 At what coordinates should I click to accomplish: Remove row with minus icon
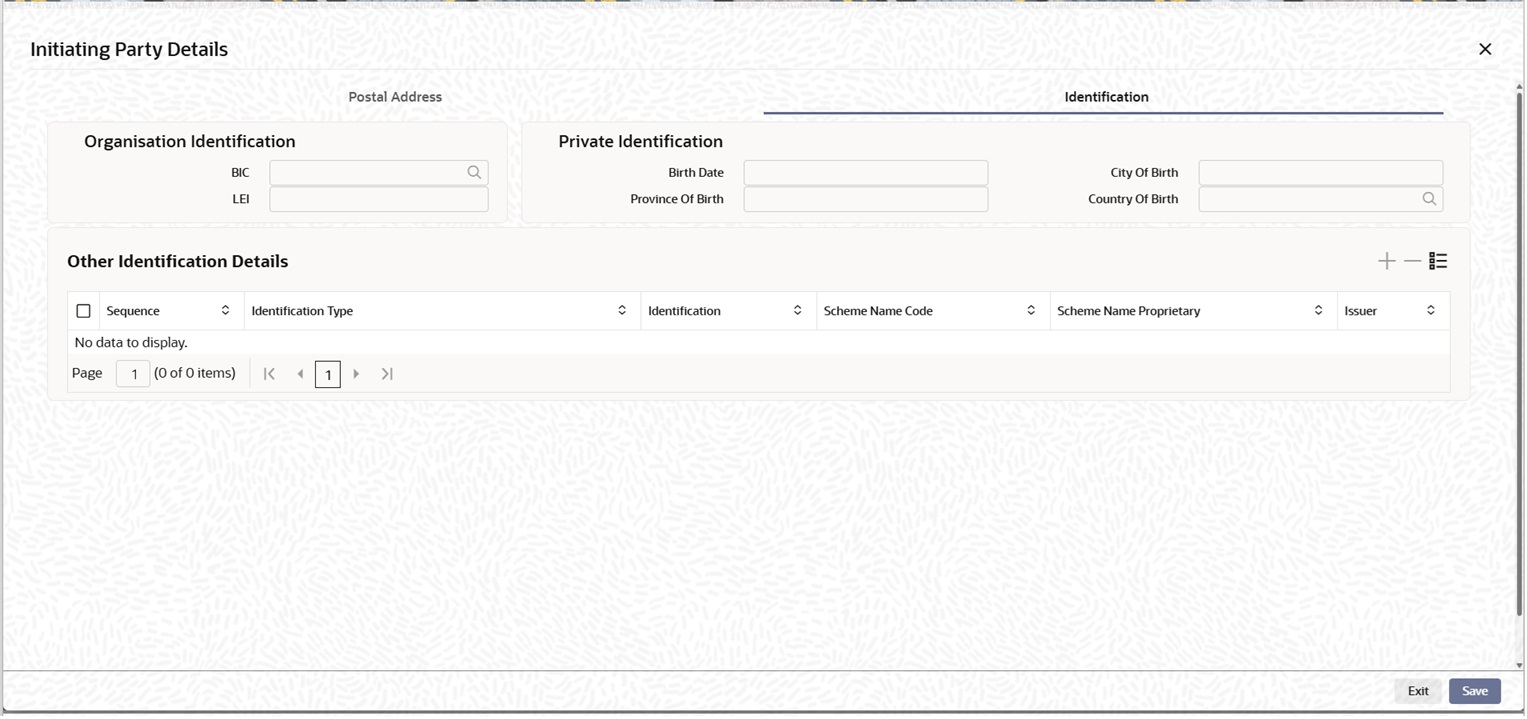click(1412, 261)
